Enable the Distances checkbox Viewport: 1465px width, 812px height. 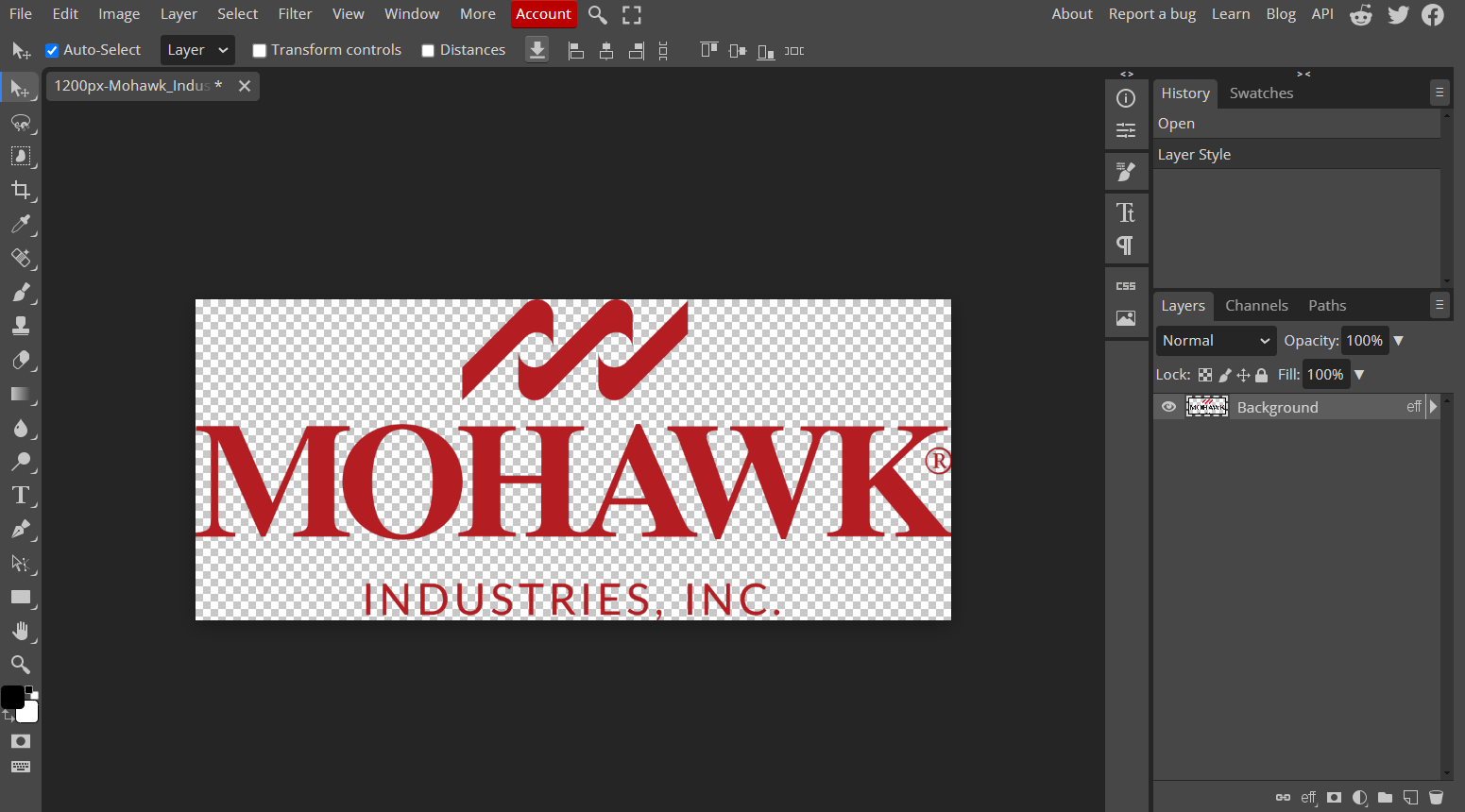(x=428, y=51)
